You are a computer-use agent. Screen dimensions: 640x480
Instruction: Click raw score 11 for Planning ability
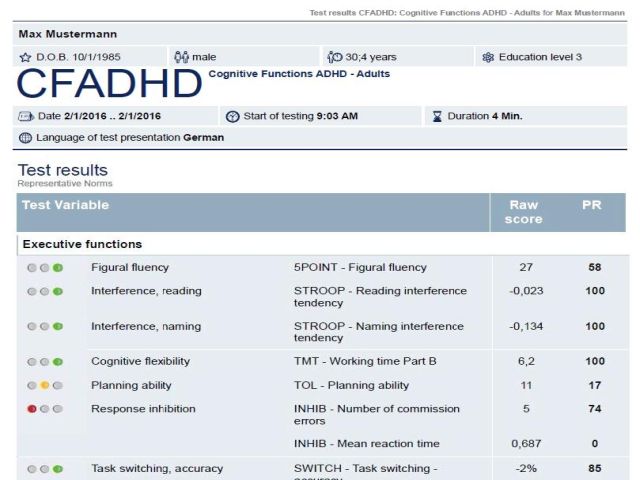[526, 385]
